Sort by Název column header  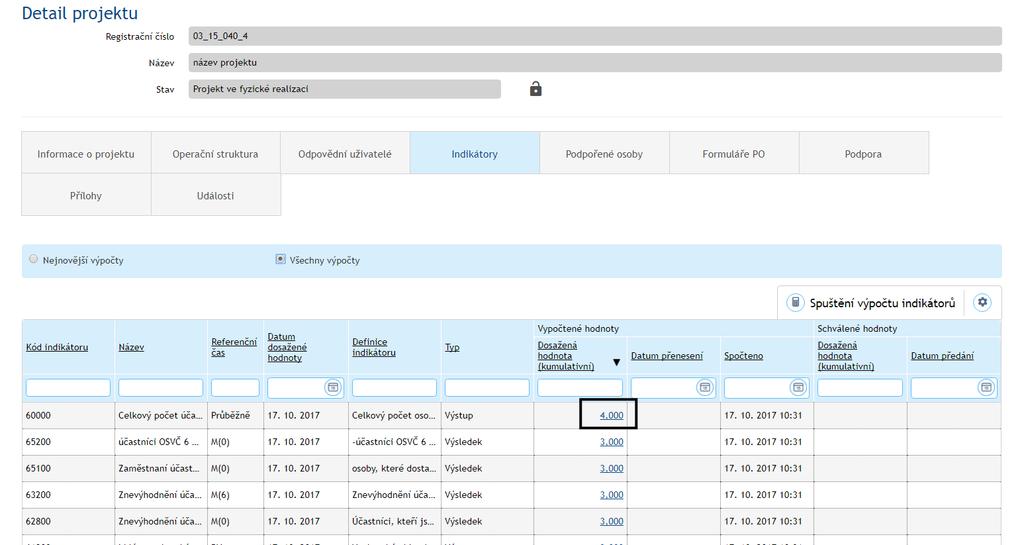tap(131, 347)
